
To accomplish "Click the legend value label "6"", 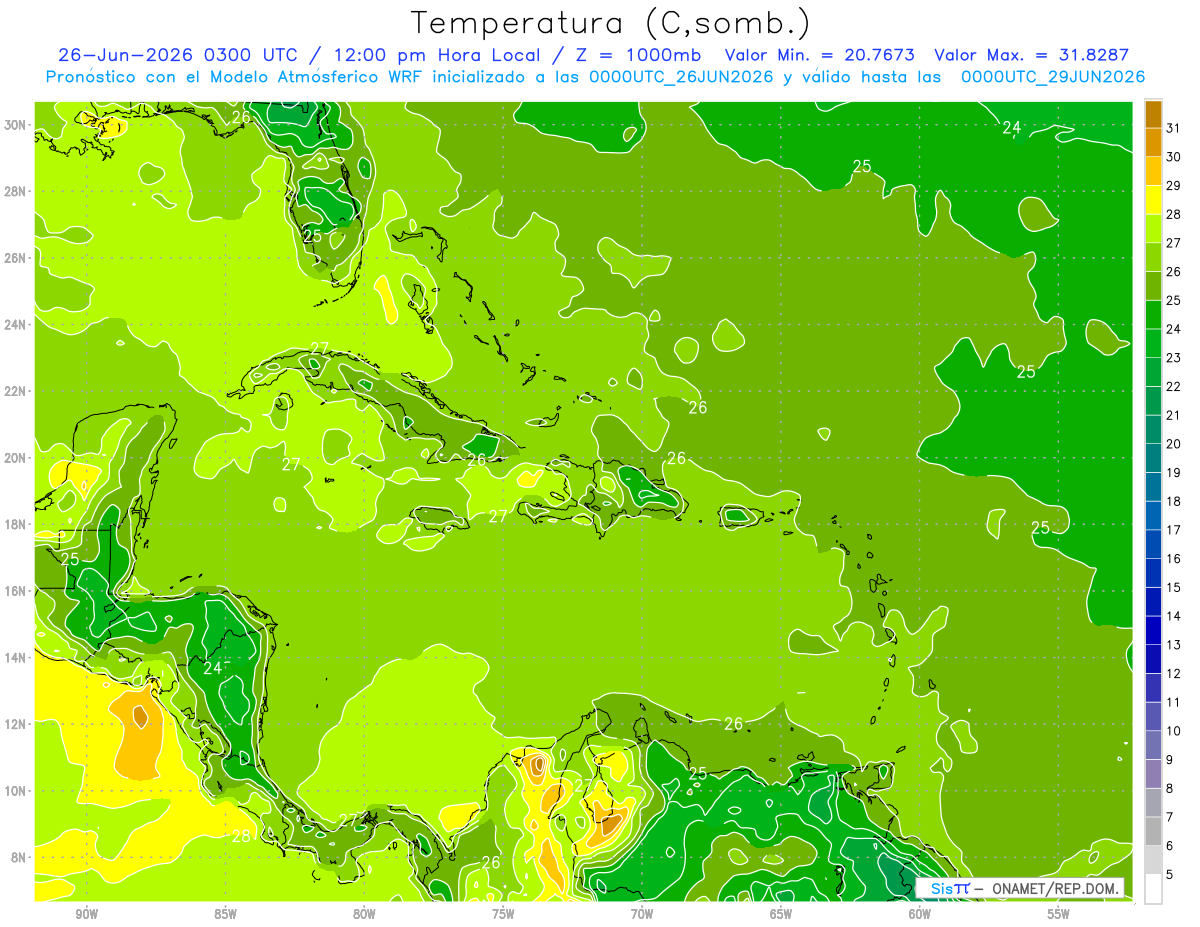I will (x=1170, y=847).
